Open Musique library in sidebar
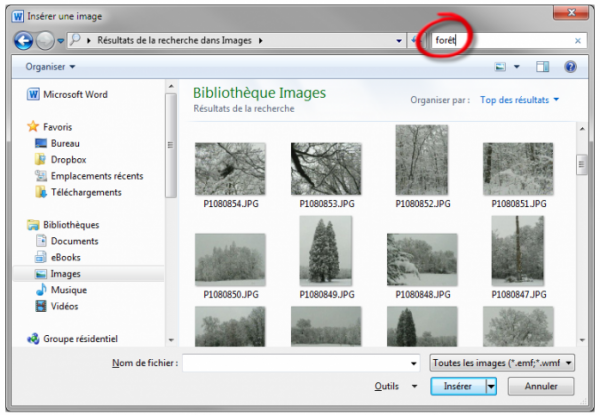Image resolution: width=600 pixels, height=415 pixels. click(68, 290)
